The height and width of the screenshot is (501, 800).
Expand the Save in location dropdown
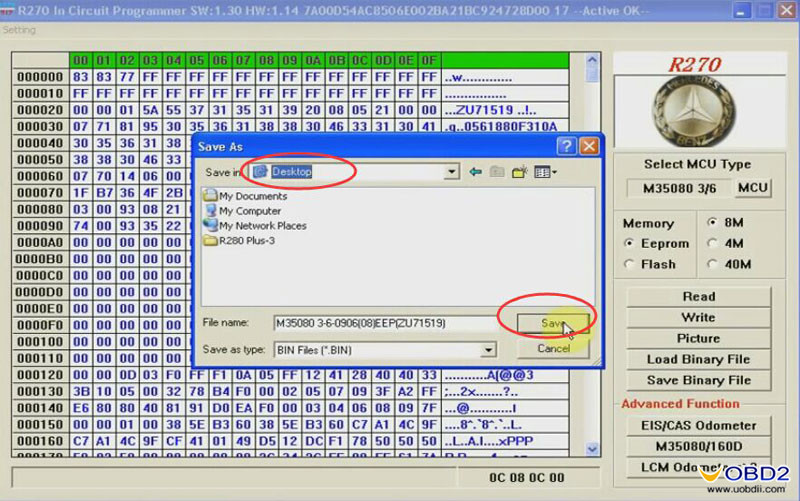pos(451,172)
